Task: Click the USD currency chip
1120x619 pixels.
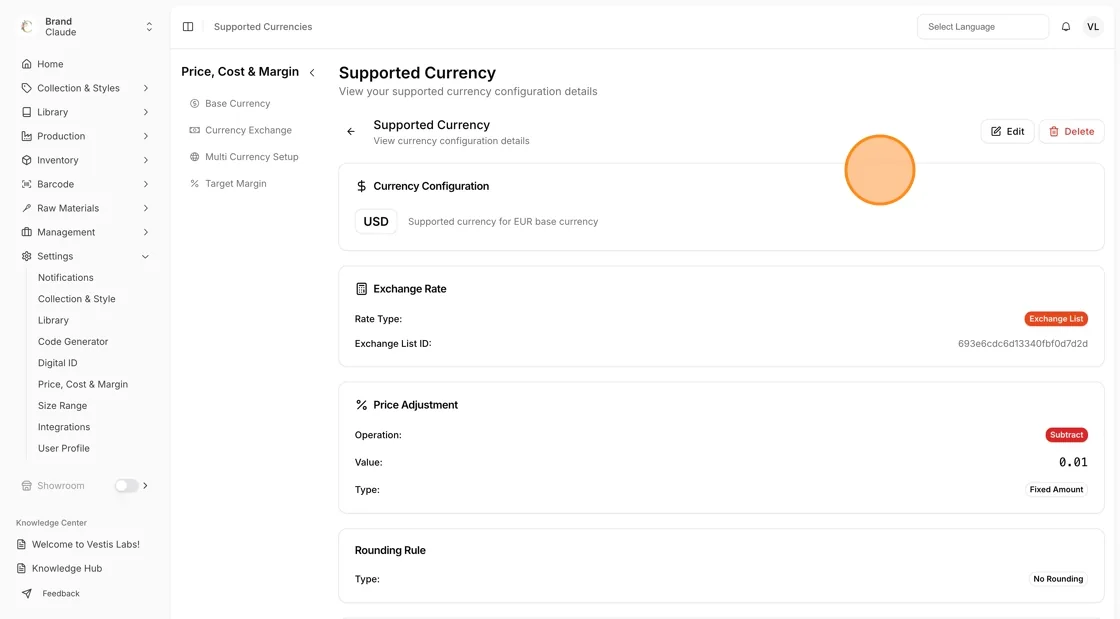Action: [x=376, y=221]
